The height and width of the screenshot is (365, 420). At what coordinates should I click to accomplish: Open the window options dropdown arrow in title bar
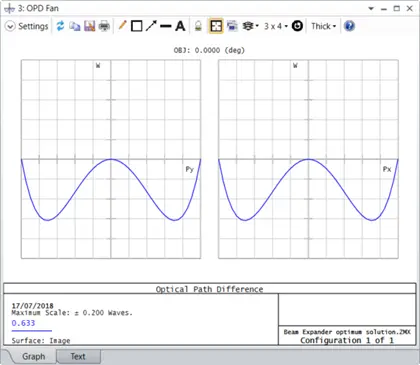[371, 9]
